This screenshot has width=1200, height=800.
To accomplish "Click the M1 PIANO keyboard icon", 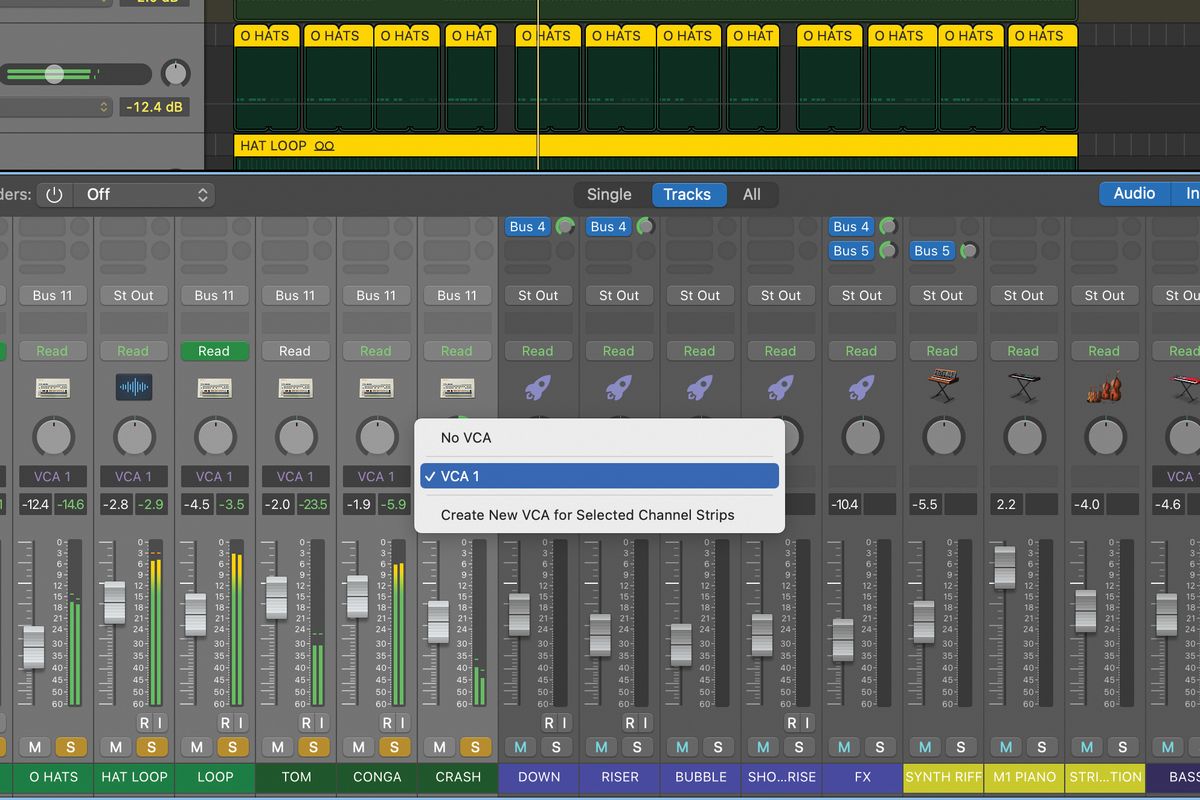I will 1024,387.
